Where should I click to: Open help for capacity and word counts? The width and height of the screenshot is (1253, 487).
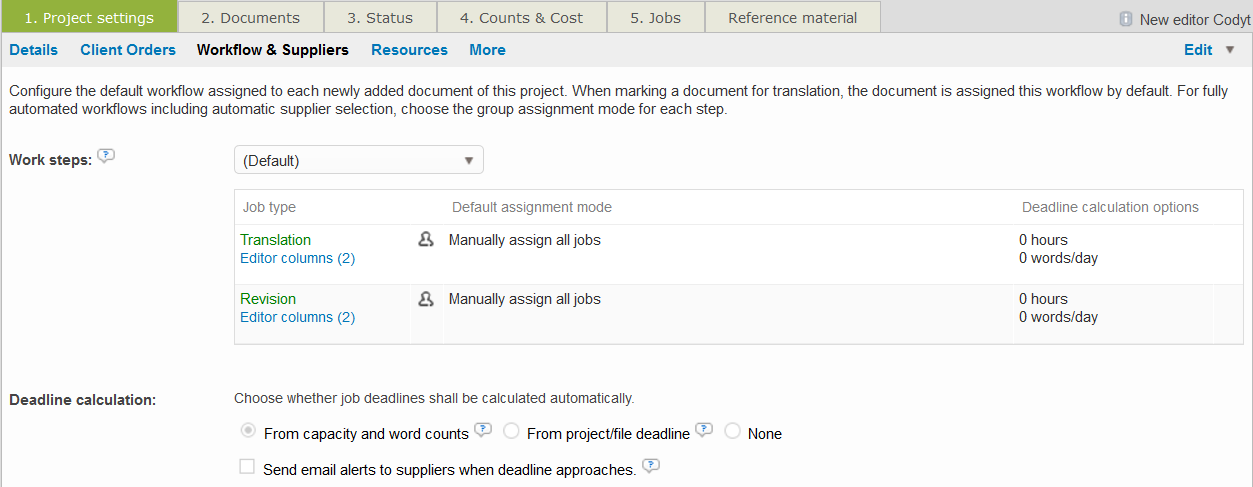[x=483, y=431]
